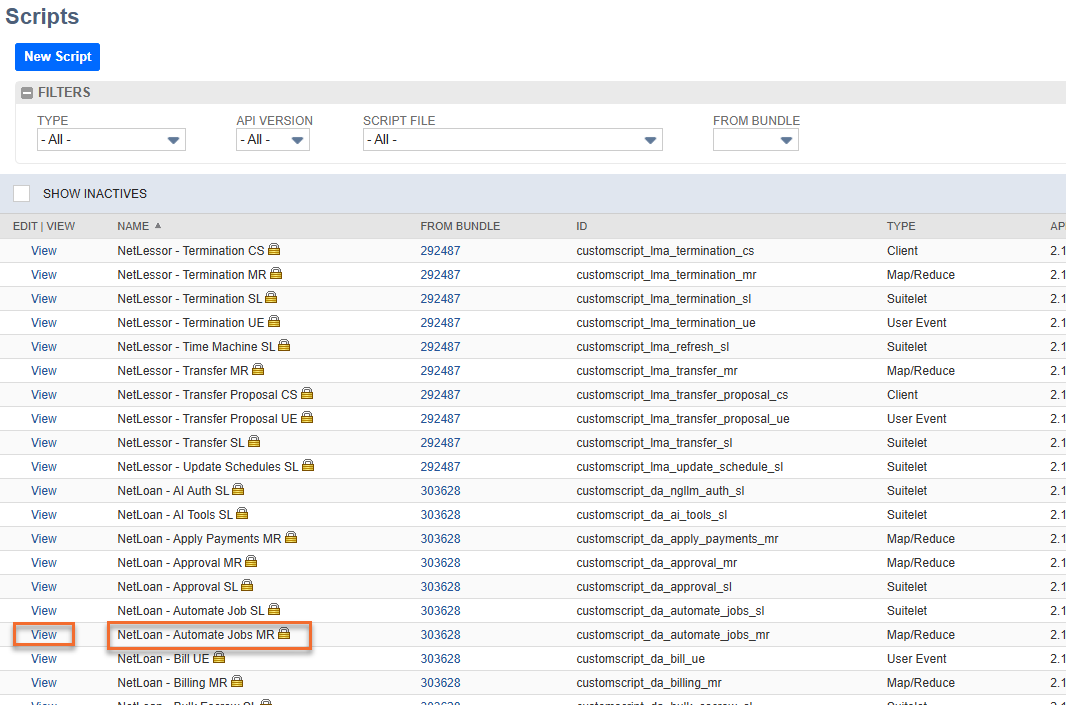Expand the Script File dropdown
This screenshot has height=705, width=1066.
pyautogui.click(x=513, y=139)
